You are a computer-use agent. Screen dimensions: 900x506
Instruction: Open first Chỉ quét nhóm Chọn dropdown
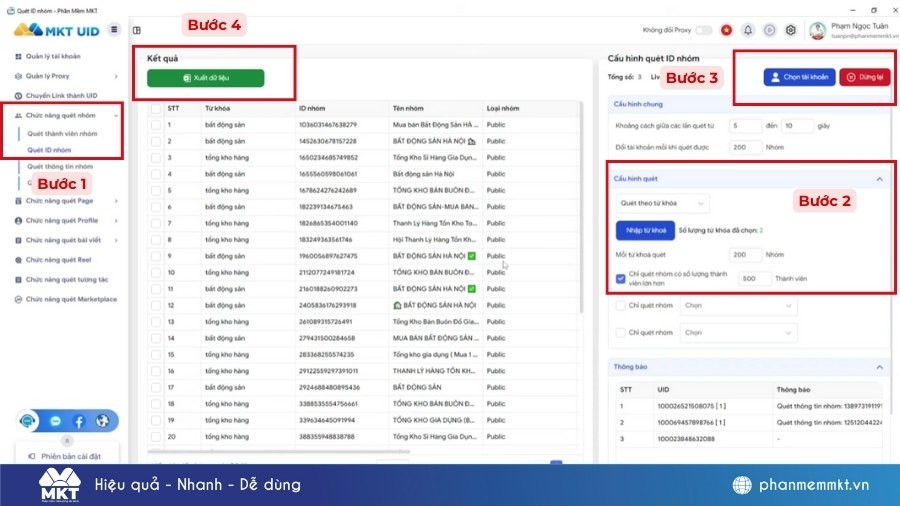[738, 306]
